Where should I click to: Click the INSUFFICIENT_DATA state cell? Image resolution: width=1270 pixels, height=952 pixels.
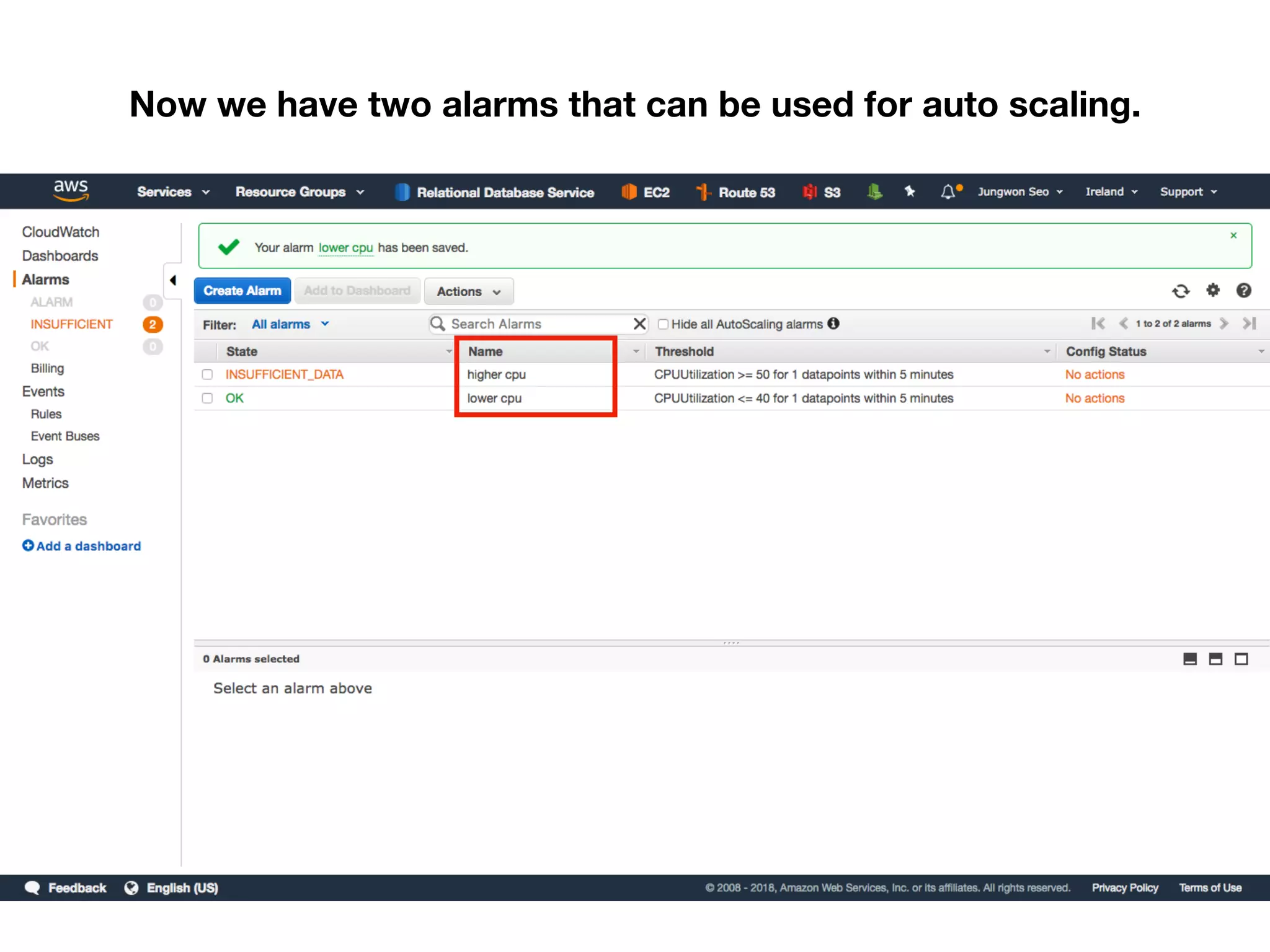tap(284, 374)
